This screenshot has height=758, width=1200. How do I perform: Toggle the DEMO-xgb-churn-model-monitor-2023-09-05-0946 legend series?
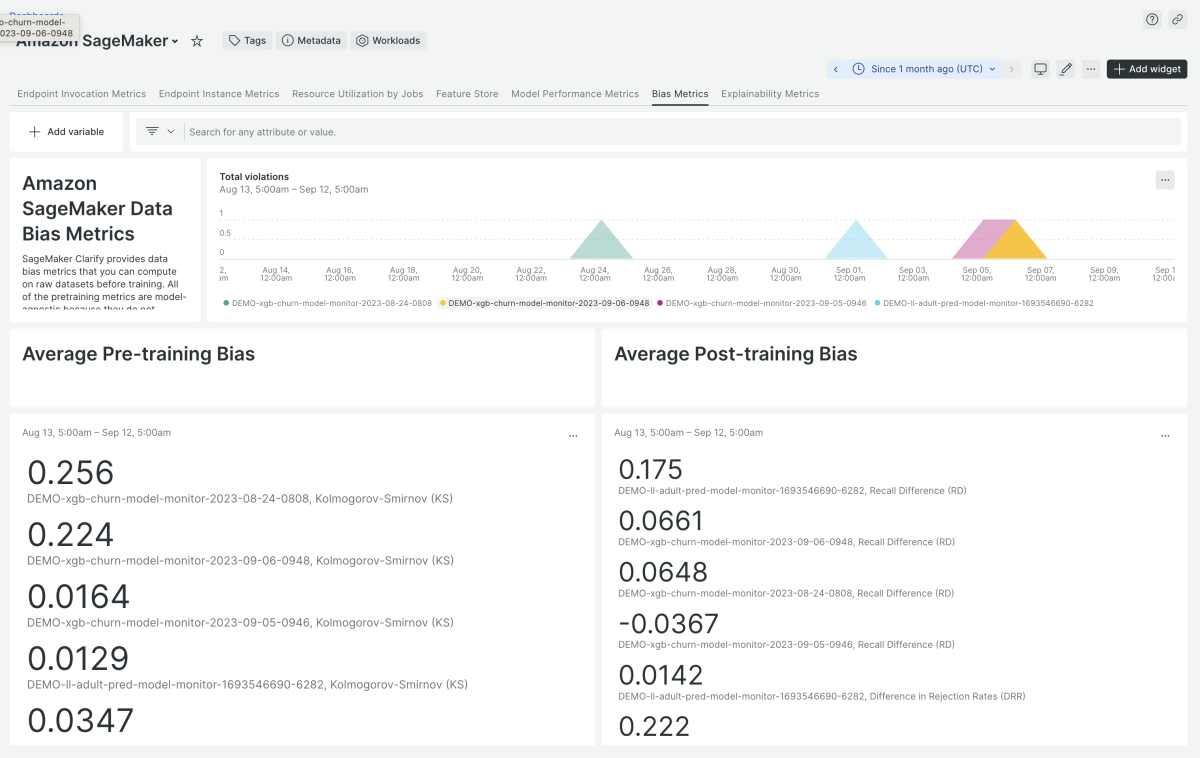765,303
